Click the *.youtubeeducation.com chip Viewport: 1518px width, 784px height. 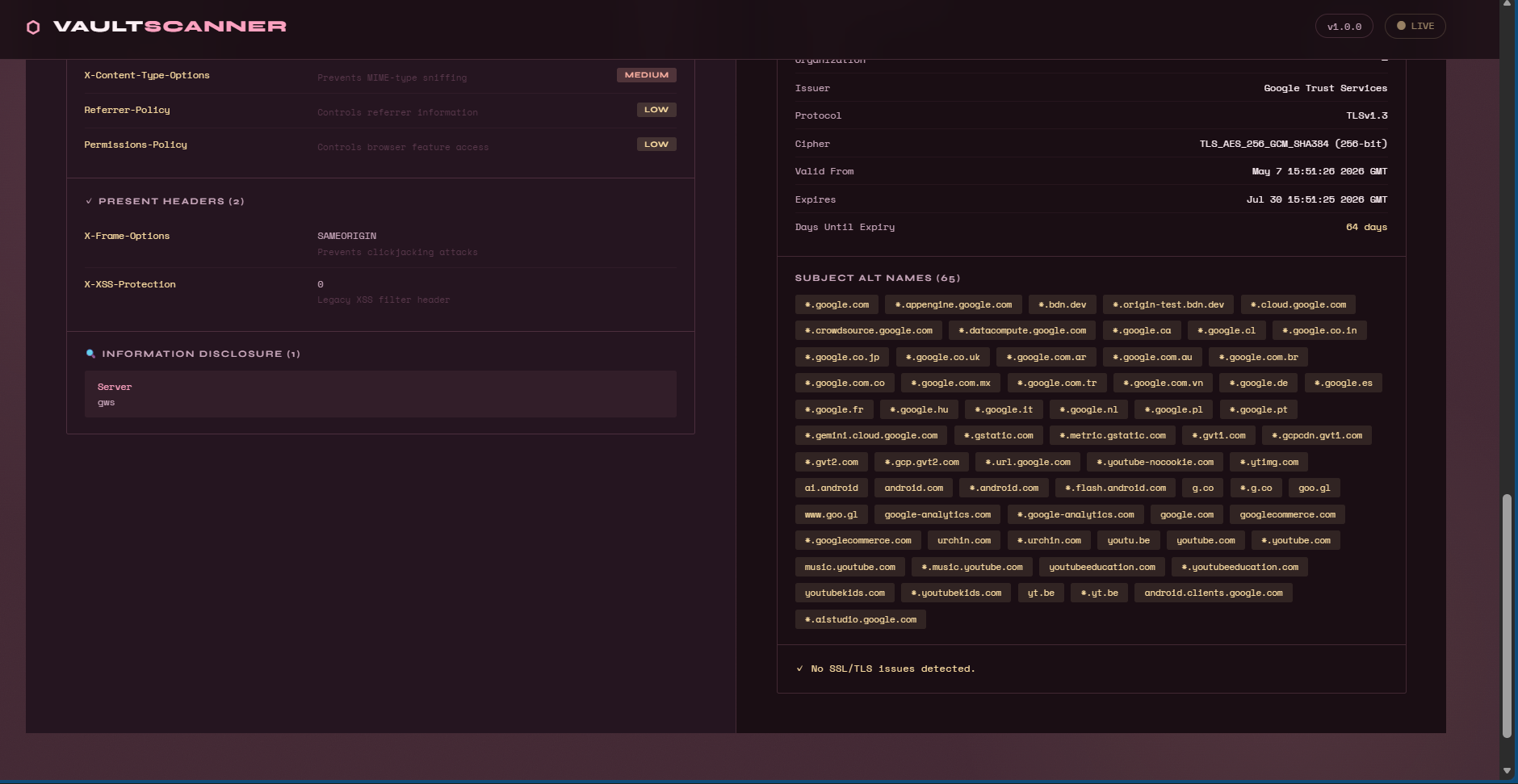pos(1239,567)
